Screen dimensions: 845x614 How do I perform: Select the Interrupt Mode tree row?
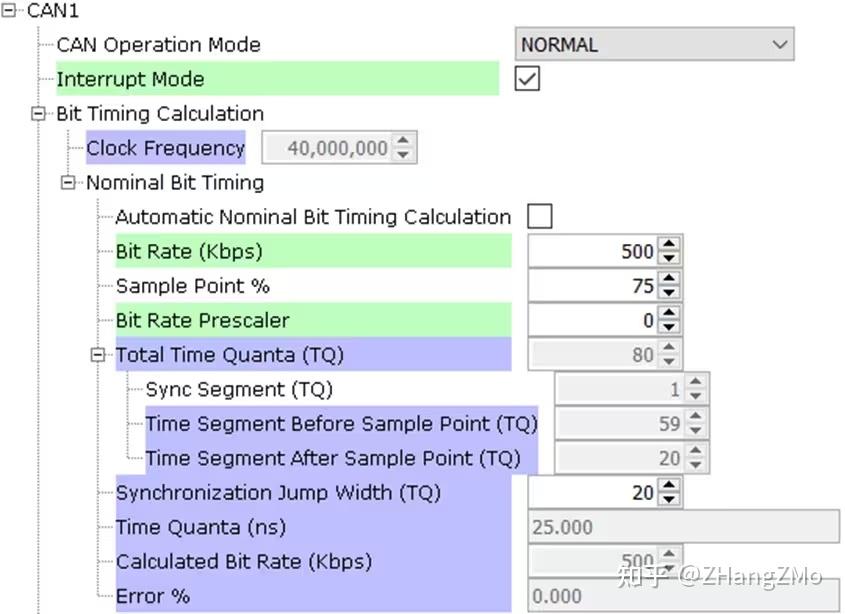[130, 79]
